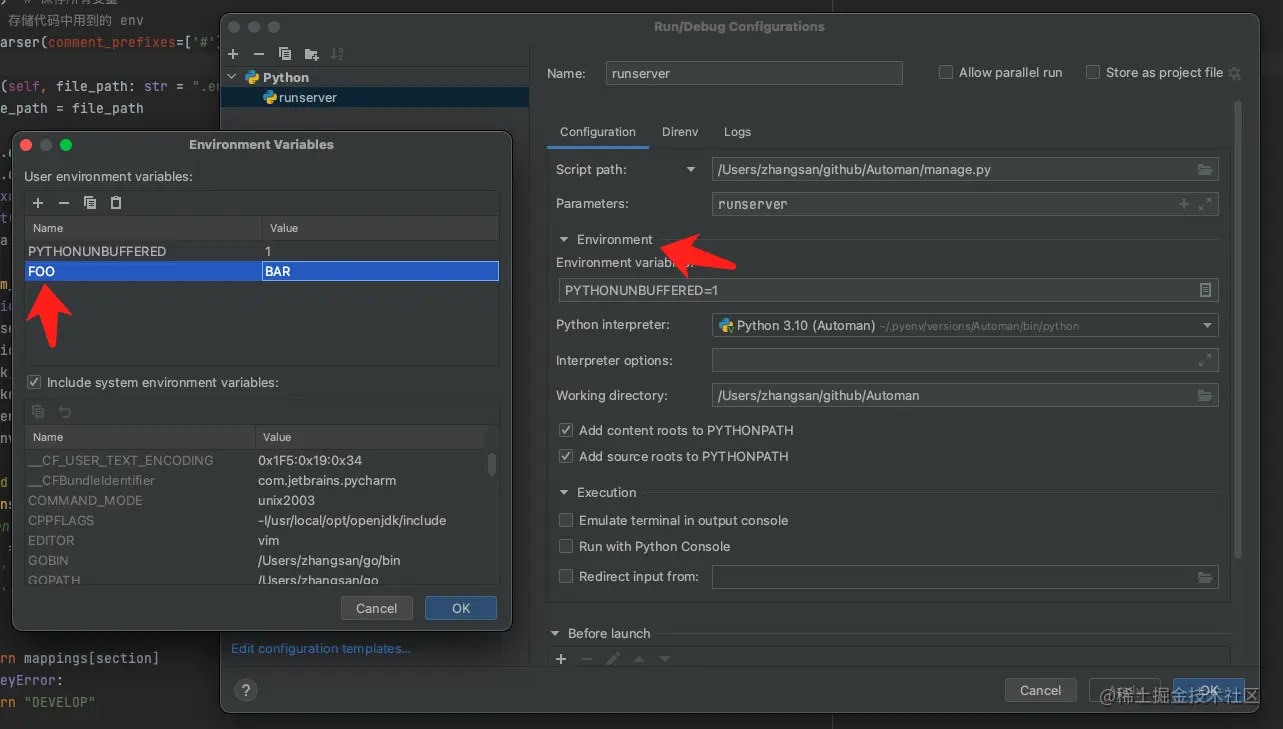Click the Run/Debug Configurations vertical scrollbar
This screenshot has height=729, width=1283.
click(1238, 330)
